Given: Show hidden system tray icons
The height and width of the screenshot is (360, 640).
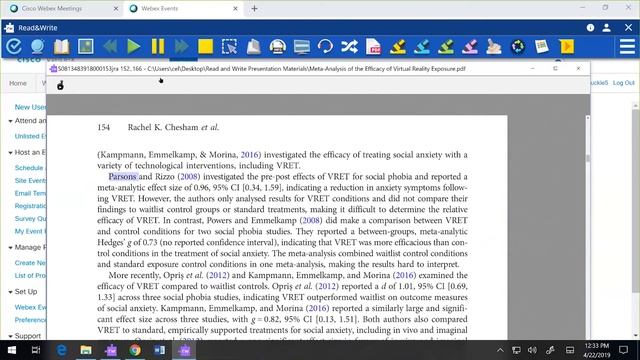Looking at the screenshot, I should tap(500, 350).
